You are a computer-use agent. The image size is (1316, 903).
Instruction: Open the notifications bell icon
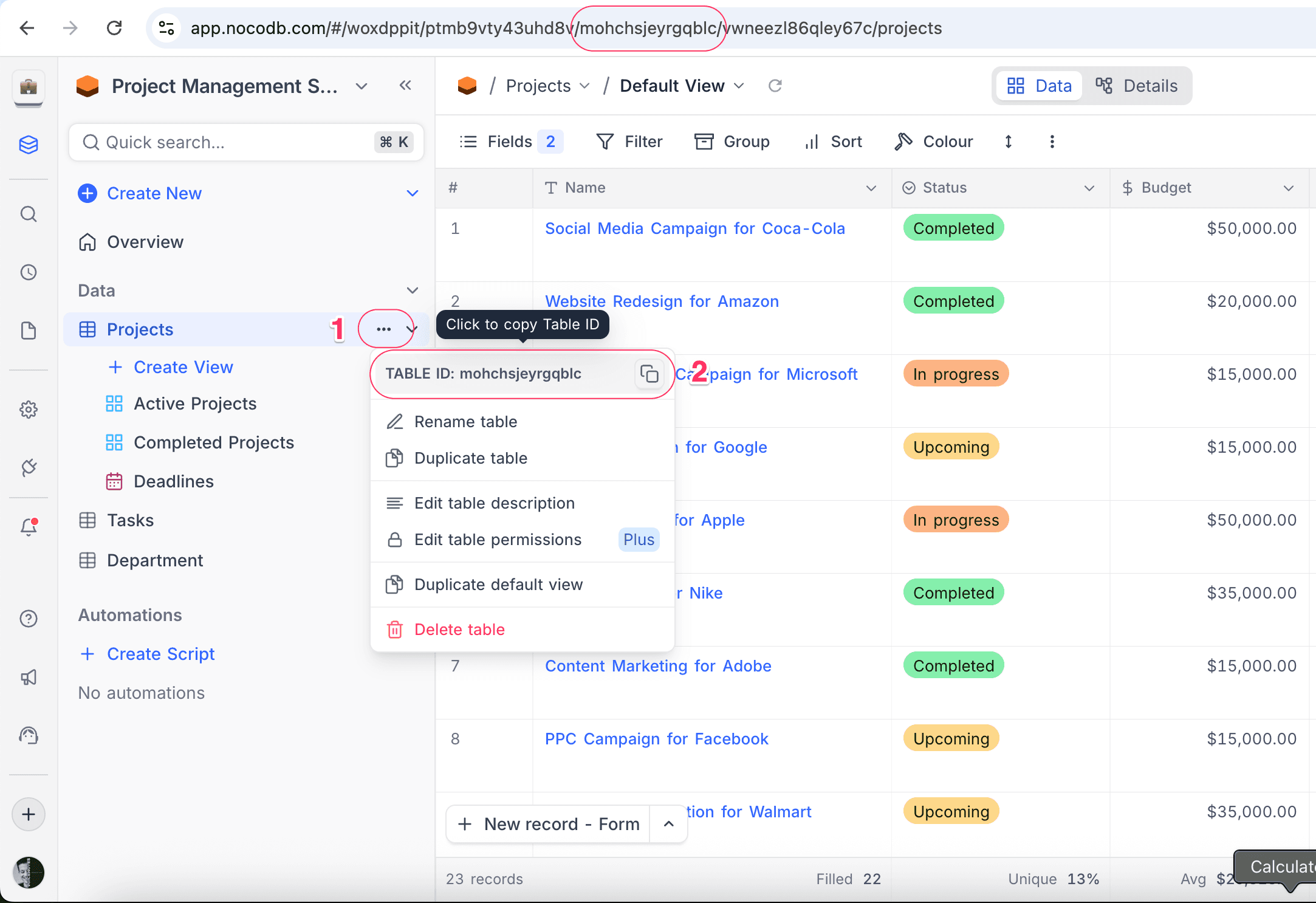[29, 526]
